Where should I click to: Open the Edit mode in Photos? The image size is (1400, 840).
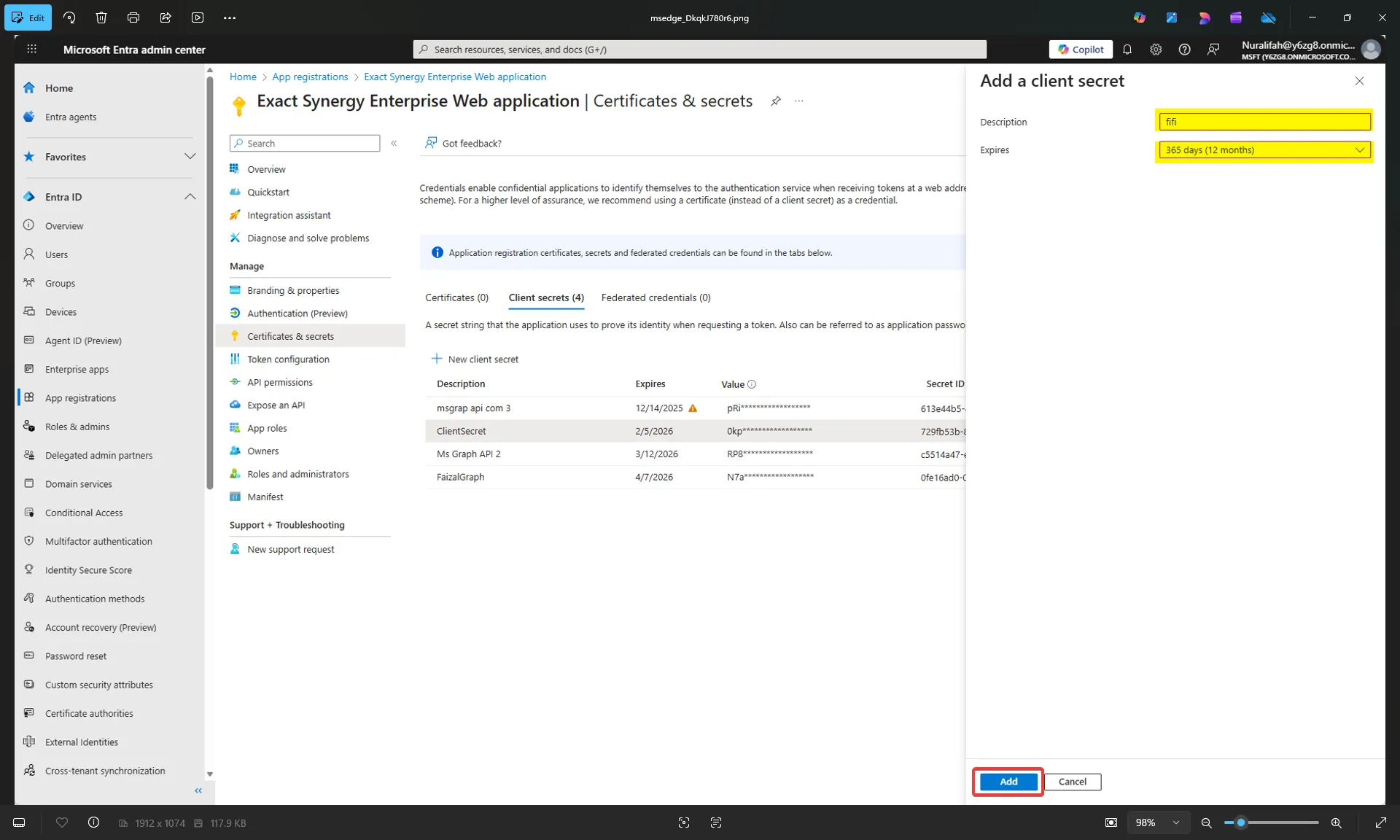(x=28, y=17)
